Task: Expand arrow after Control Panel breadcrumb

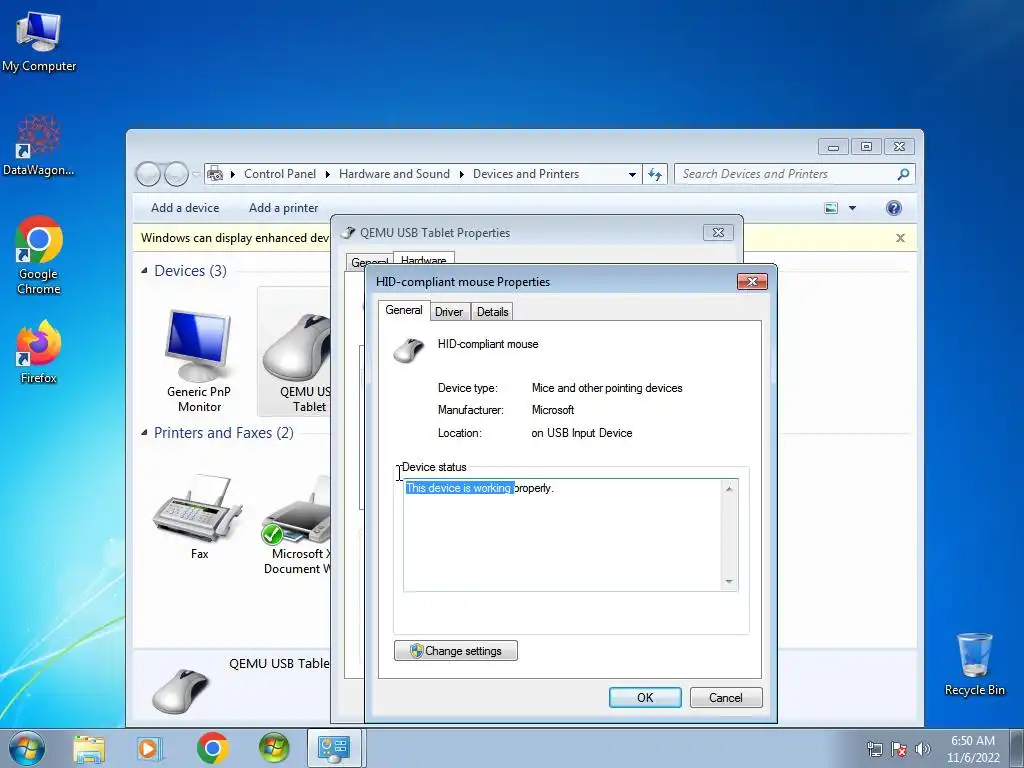Action: click(x=327, y=174)
